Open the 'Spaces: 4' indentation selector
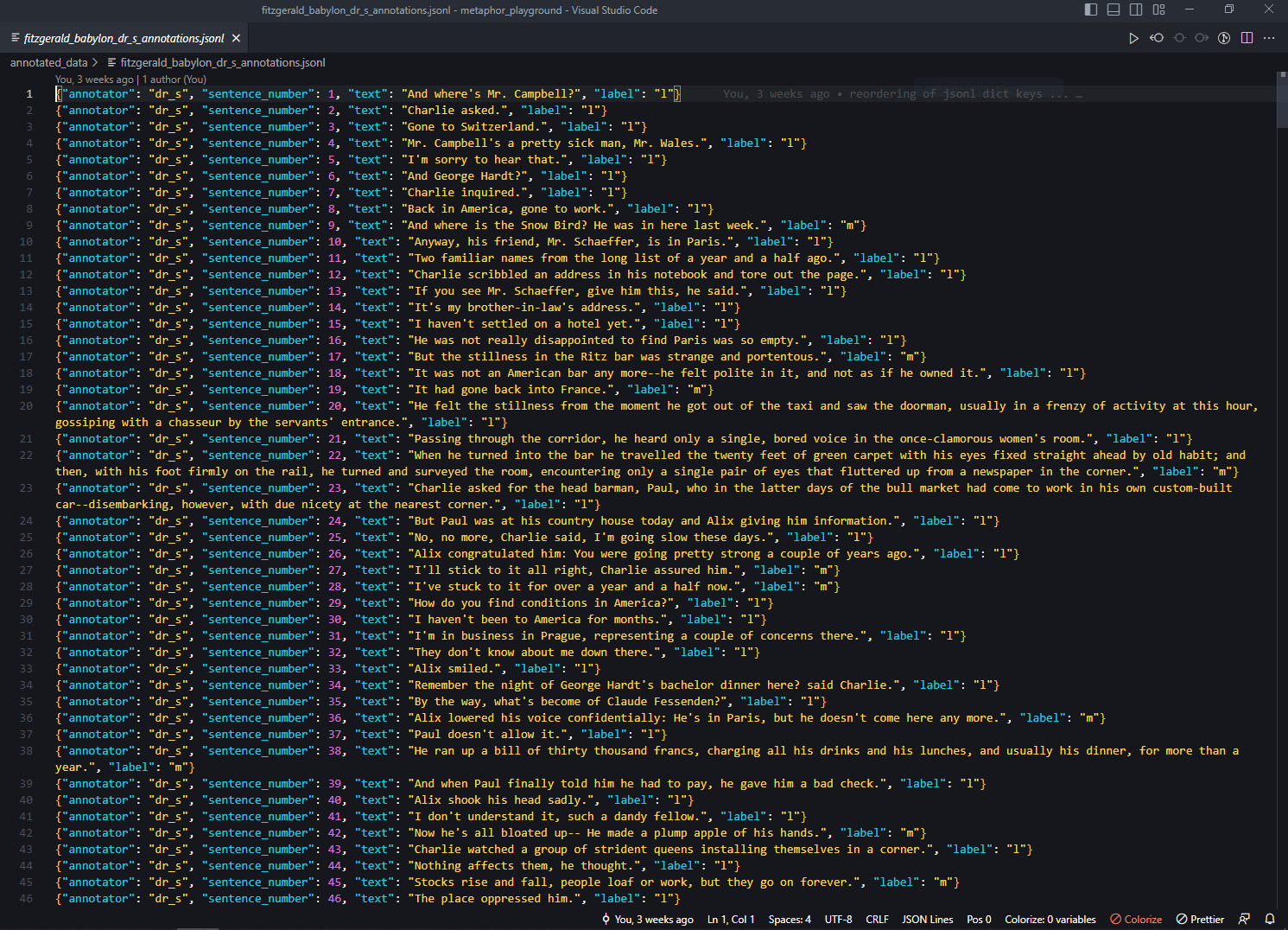 coord(790,920)
